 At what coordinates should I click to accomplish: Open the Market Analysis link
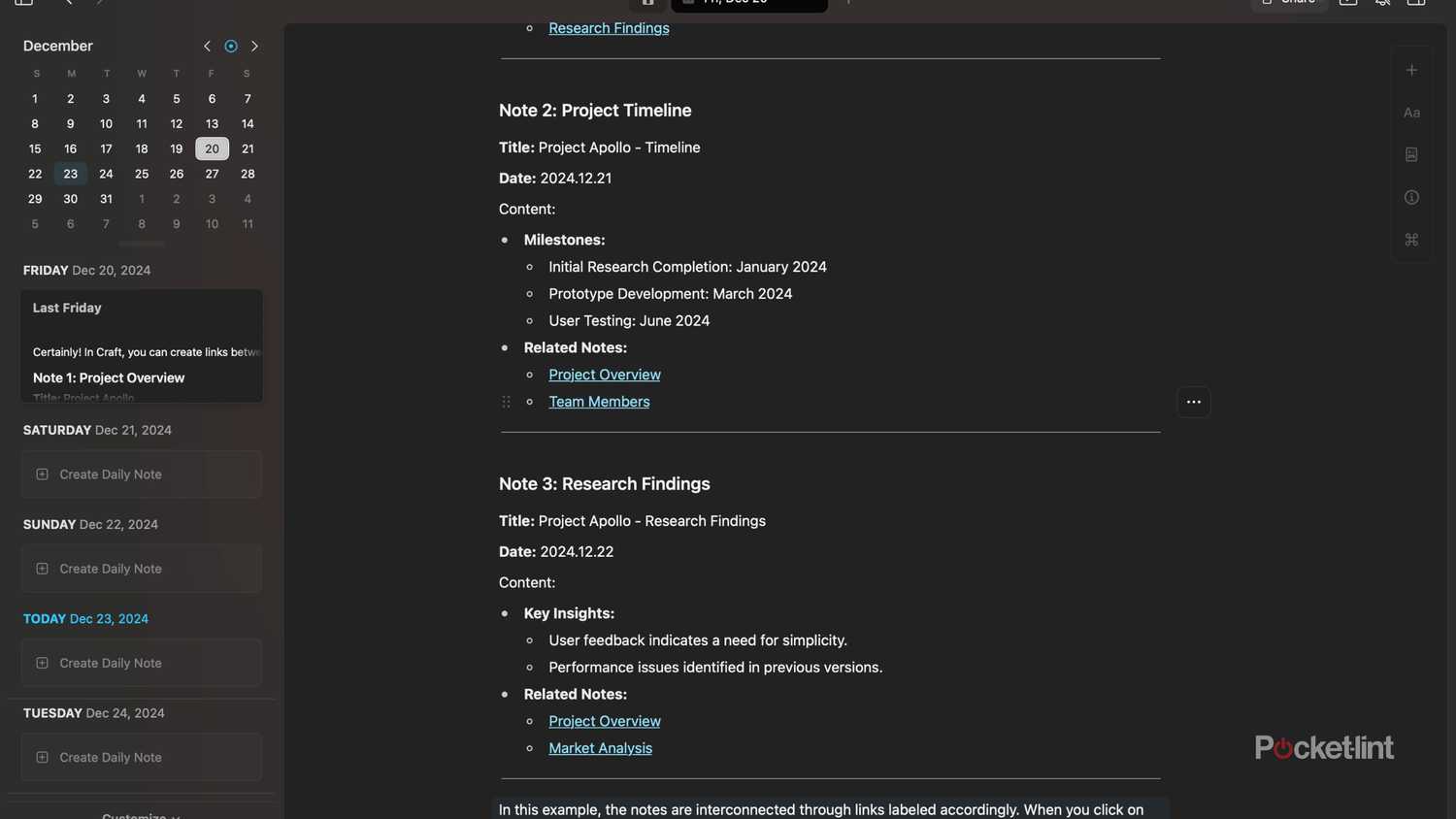600,748
